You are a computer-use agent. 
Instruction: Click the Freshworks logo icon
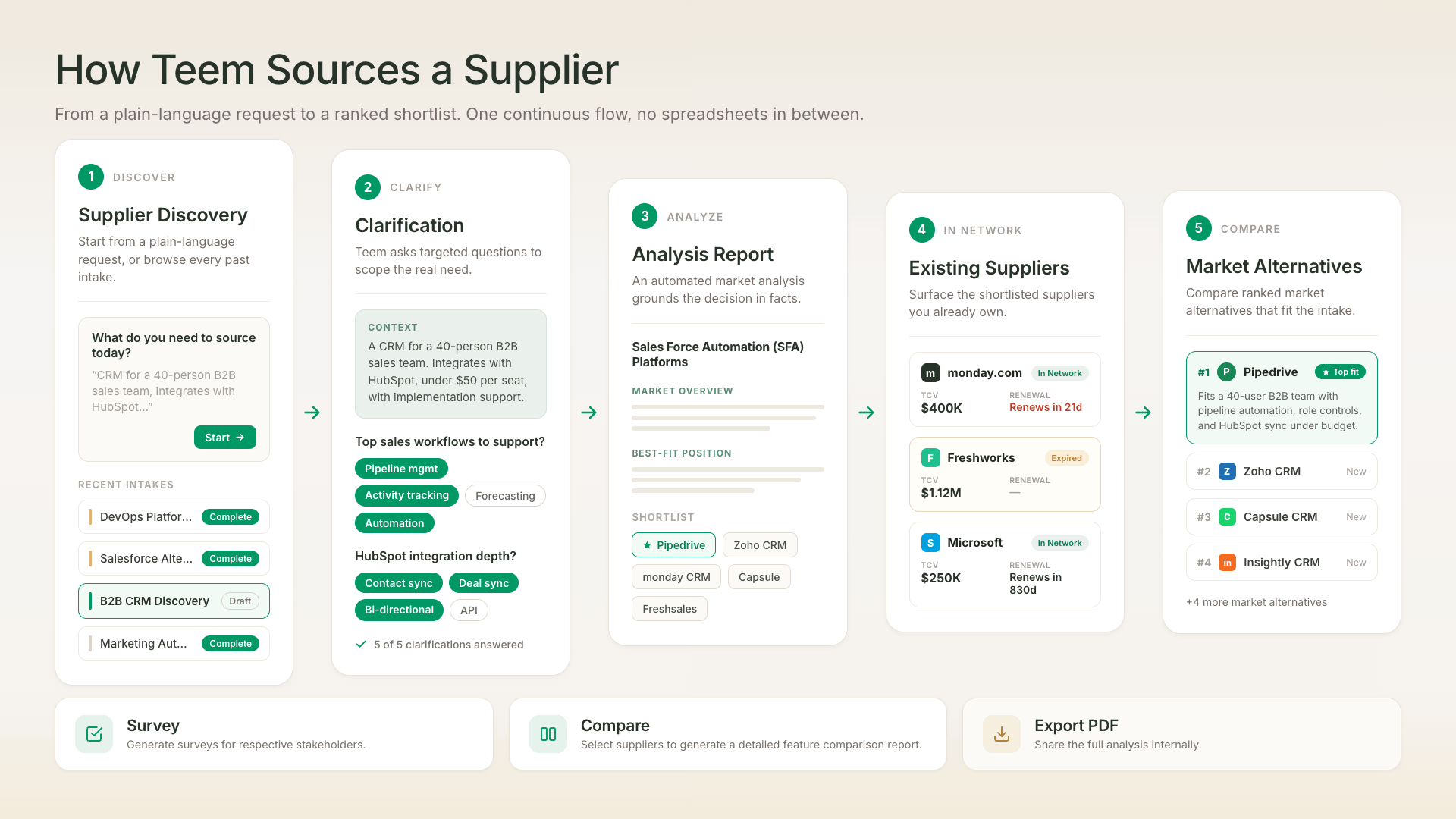[930, 458]
